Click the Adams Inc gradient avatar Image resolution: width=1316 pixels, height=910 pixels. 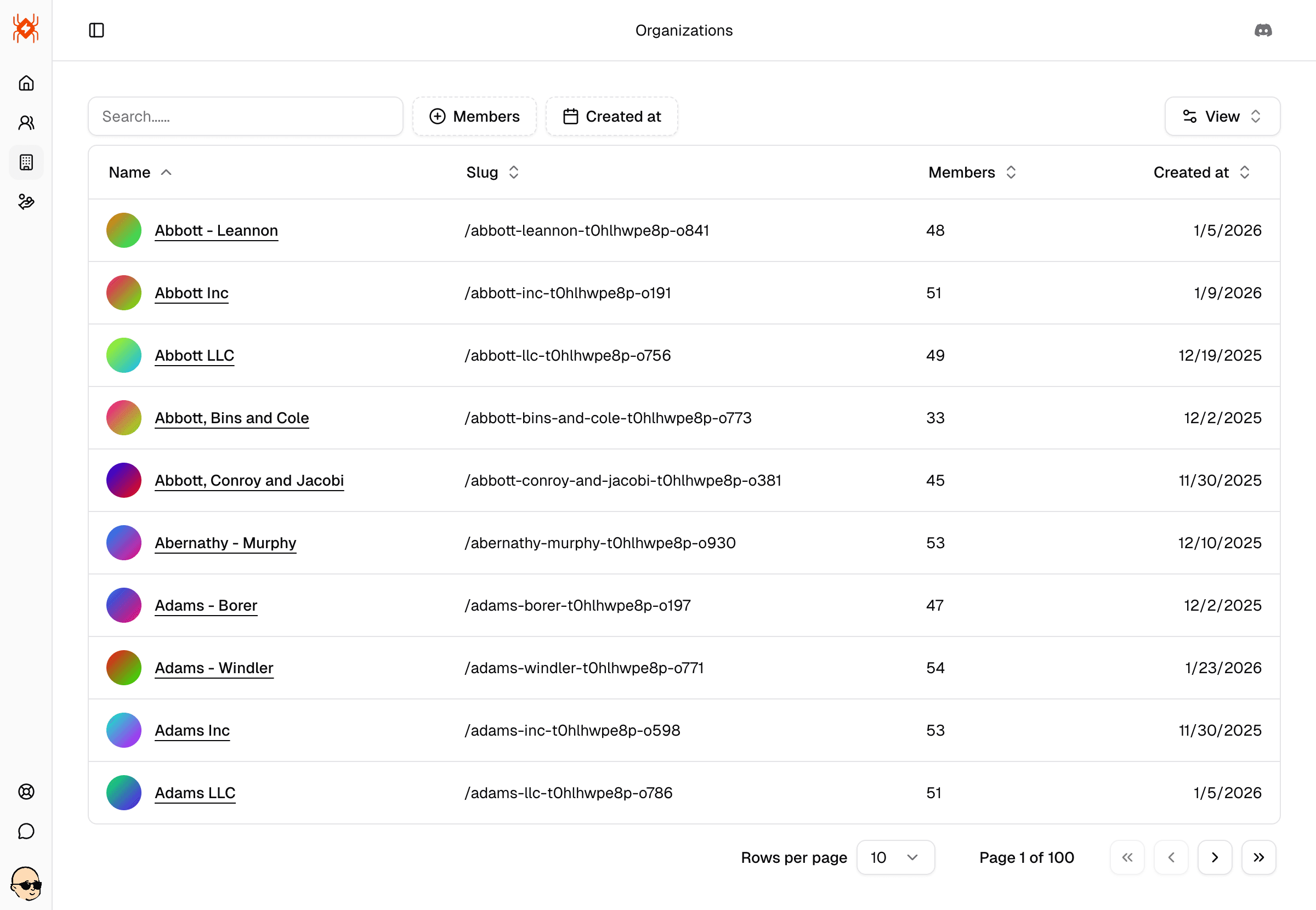[124, 730]
